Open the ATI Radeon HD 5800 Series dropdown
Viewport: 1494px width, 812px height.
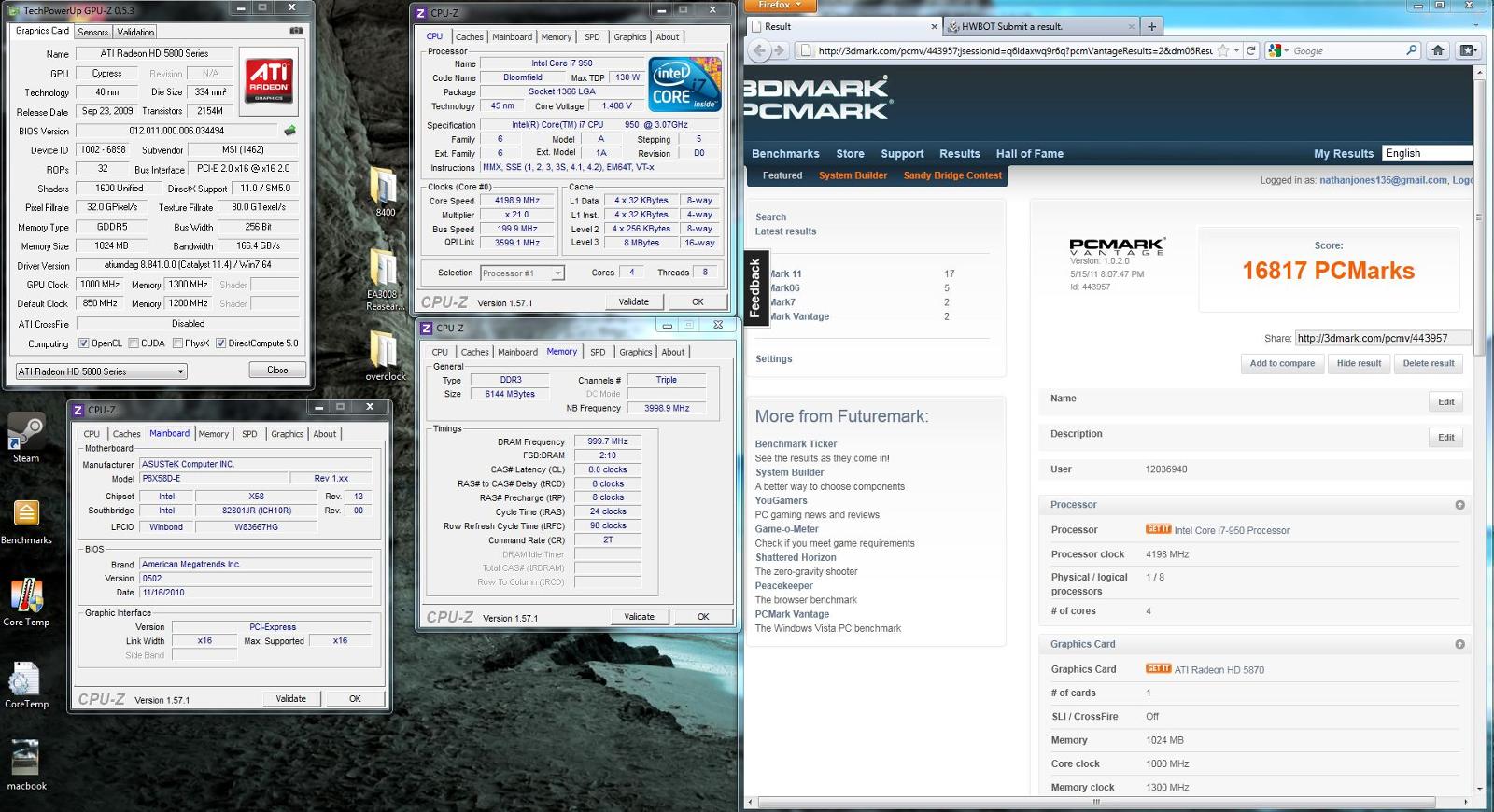tap(101, 371)
